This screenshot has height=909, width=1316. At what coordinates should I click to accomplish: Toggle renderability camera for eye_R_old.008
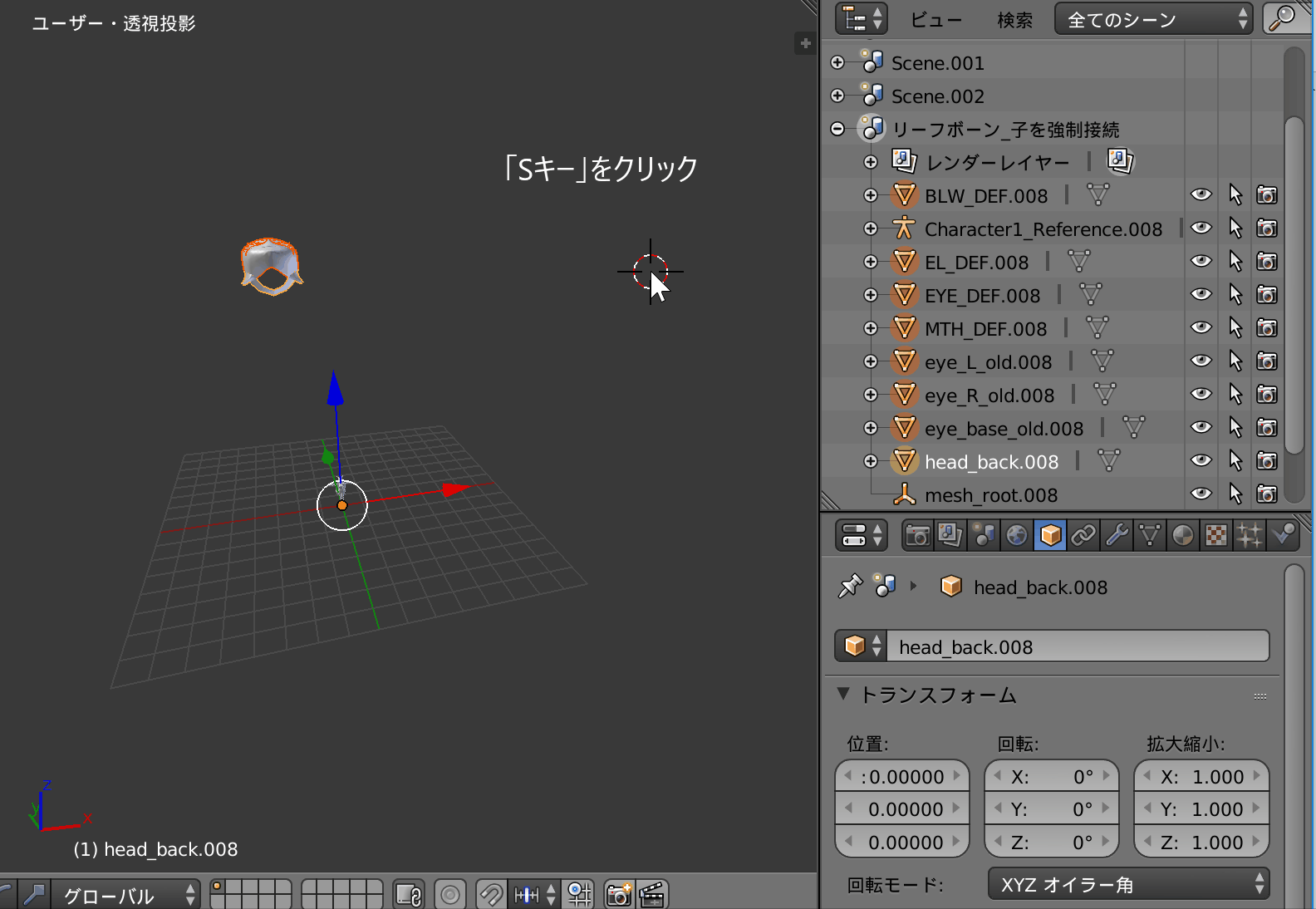click(x=1267, y=395)
